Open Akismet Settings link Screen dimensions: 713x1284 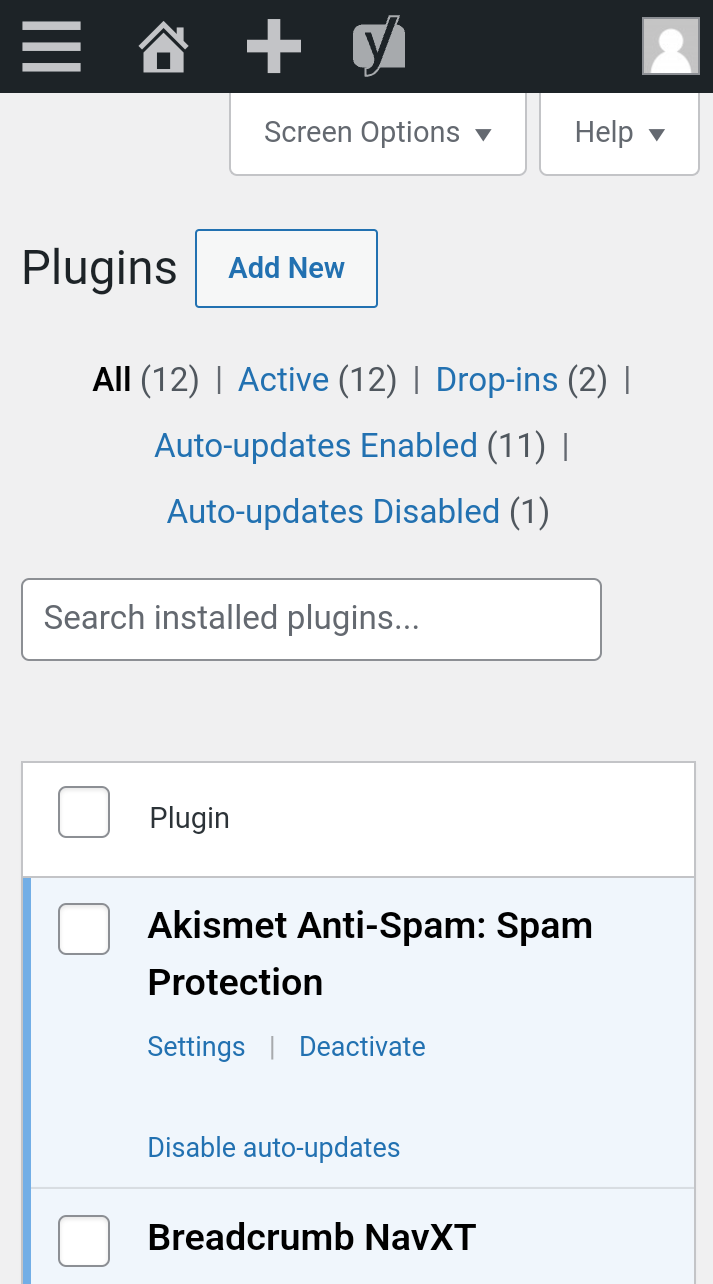(x=196, y=1047)
